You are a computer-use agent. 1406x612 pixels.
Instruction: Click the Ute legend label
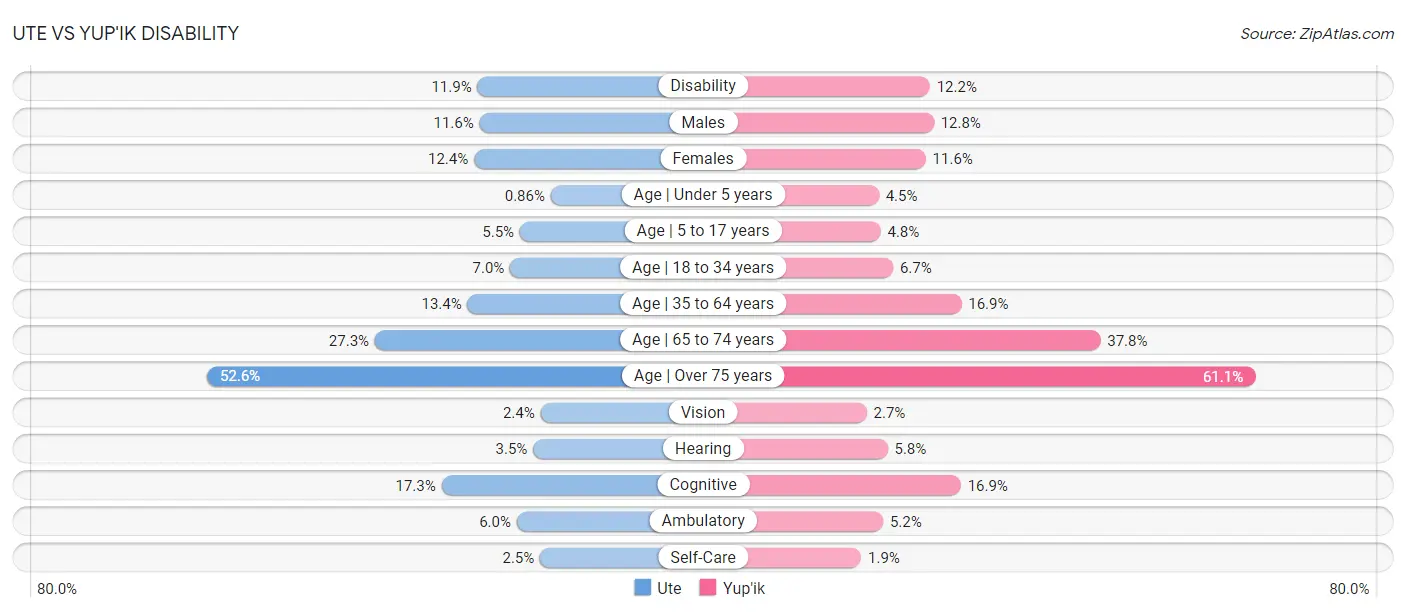click(x=669, y=588)
